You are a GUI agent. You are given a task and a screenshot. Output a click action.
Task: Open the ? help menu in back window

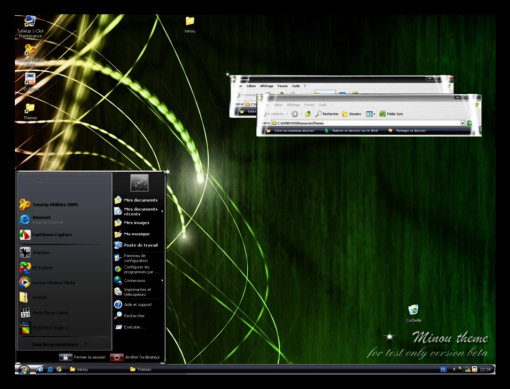(x=305, y=86)
